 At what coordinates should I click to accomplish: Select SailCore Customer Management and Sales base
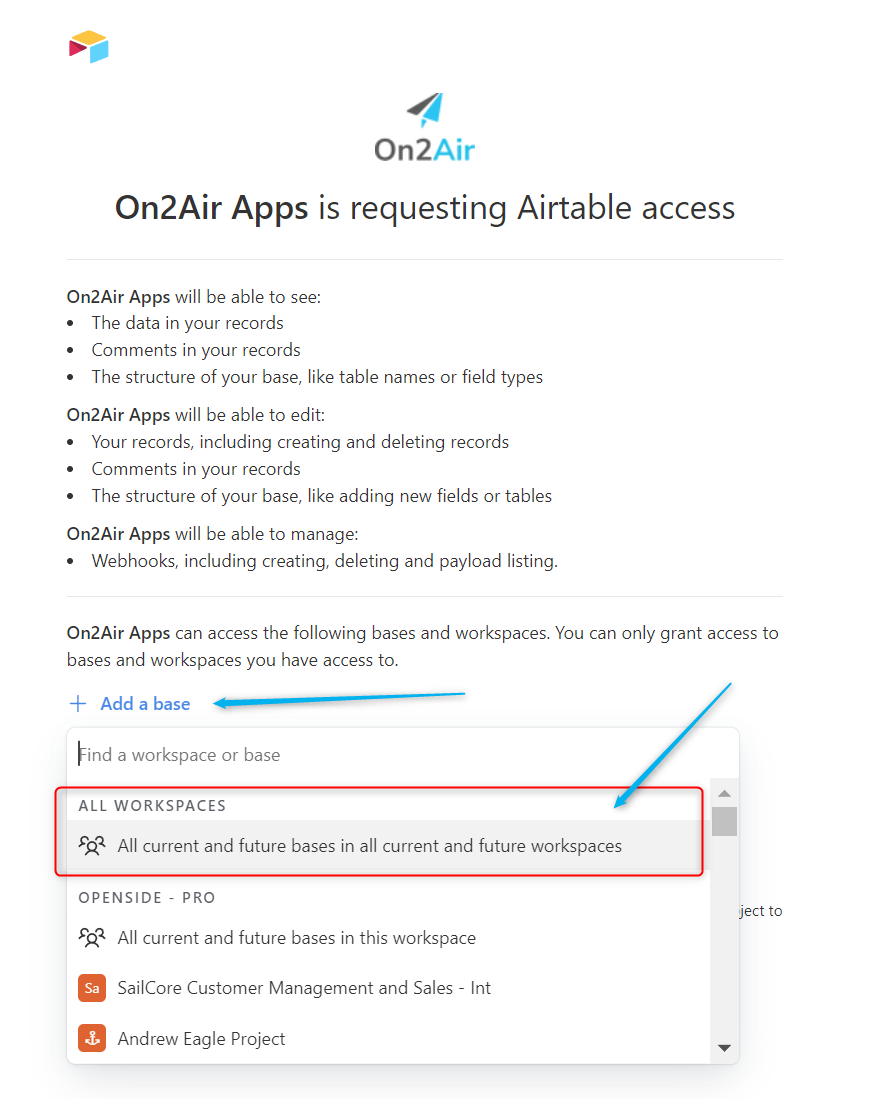tap(304, 988)
